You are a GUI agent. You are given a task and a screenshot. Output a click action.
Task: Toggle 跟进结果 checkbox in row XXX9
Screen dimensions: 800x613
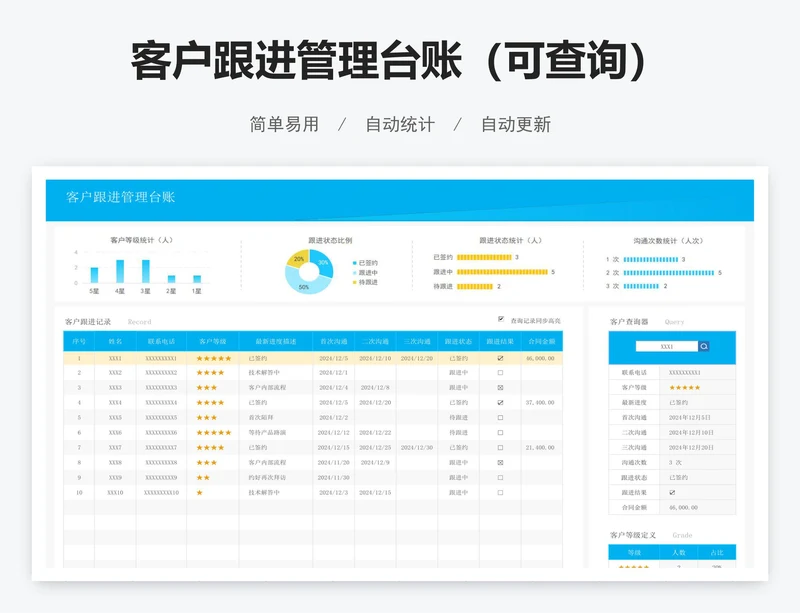pos(500,478)
